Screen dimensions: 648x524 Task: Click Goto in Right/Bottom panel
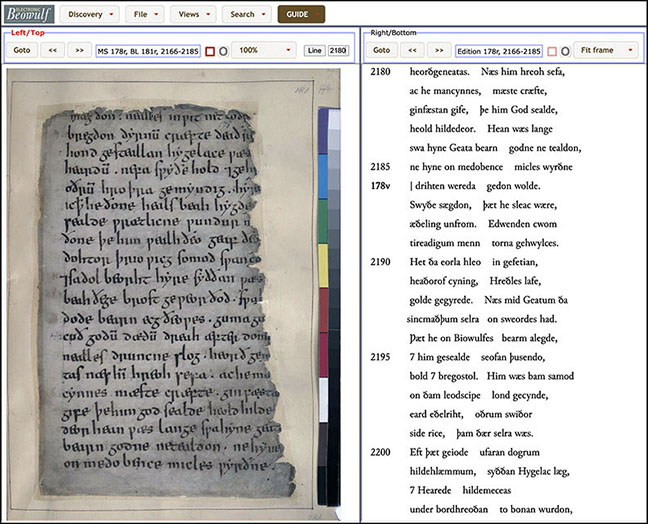pyautogui.click(x=381, y=50)
